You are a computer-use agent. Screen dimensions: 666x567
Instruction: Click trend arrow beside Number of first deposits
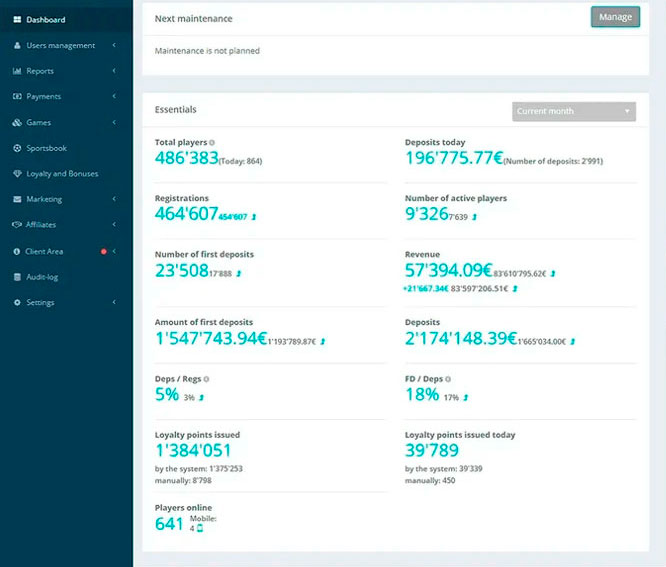coord(239,274)
